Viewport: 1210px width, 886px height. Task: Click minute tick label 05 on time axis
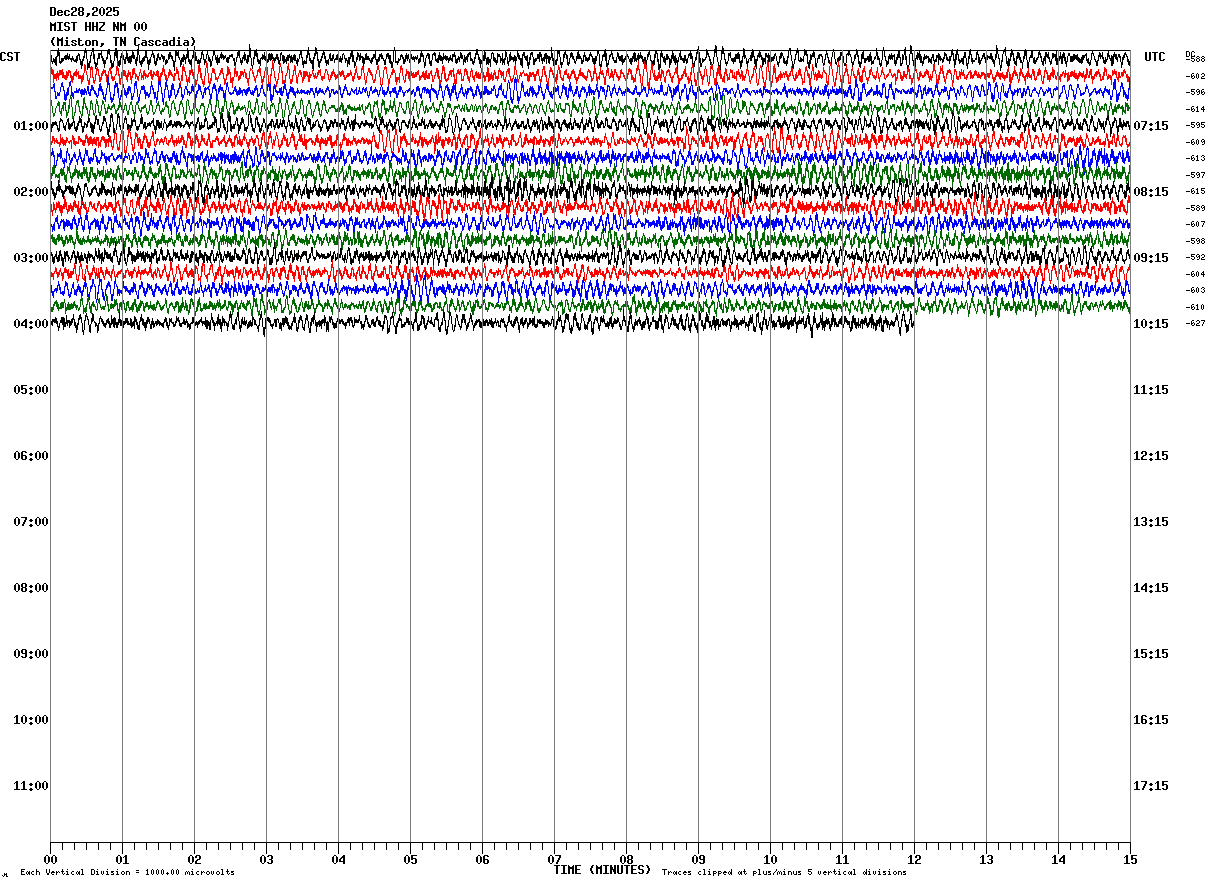point(410,860)
